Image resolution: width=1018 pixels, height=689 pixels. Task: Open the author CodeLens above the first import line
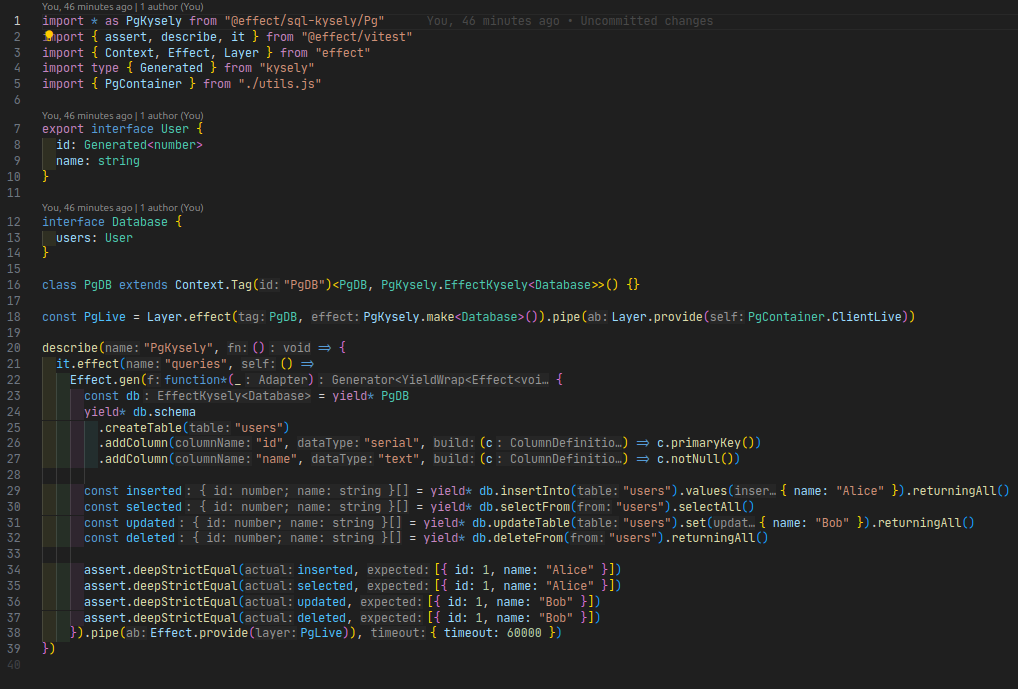click(x=123, y=6)
